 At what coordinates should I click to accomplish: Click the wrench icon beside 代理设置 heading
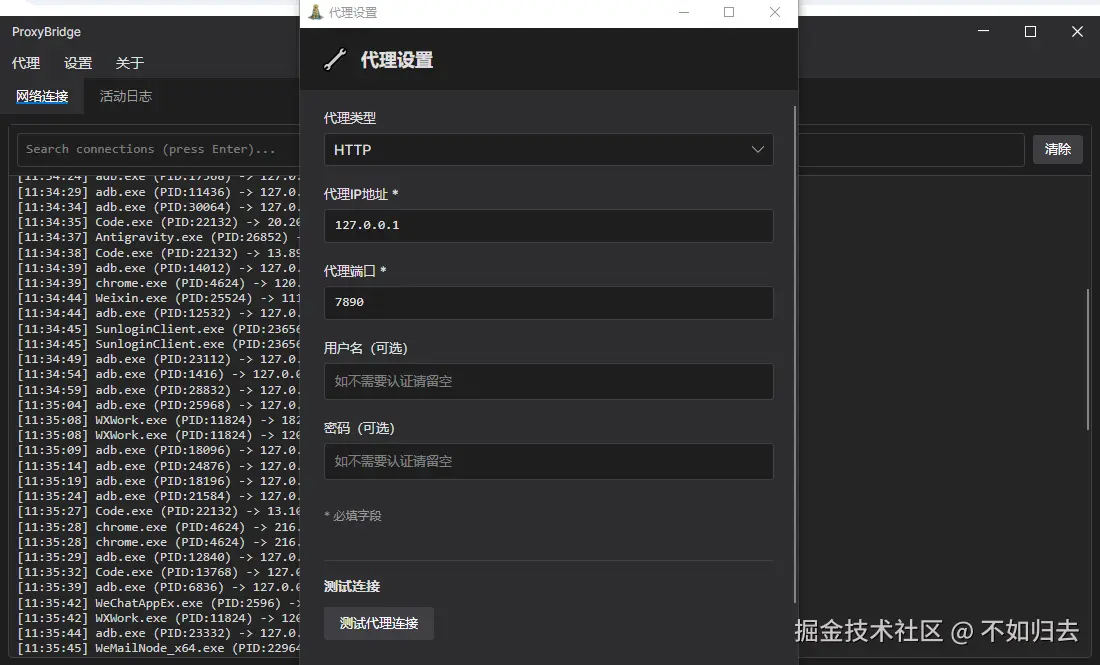click(335, 60)
